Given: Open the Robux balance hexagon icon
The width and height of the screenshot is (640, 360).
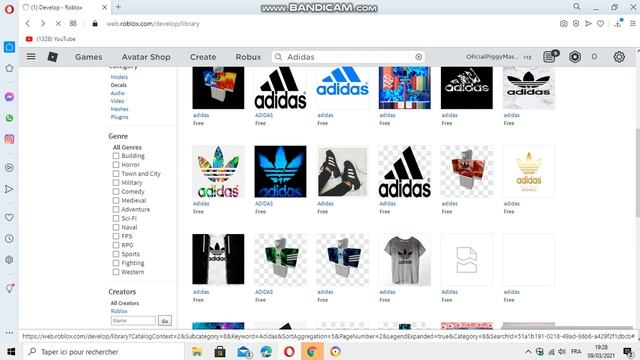Looking at the screenshot, I should click(575, 57).
